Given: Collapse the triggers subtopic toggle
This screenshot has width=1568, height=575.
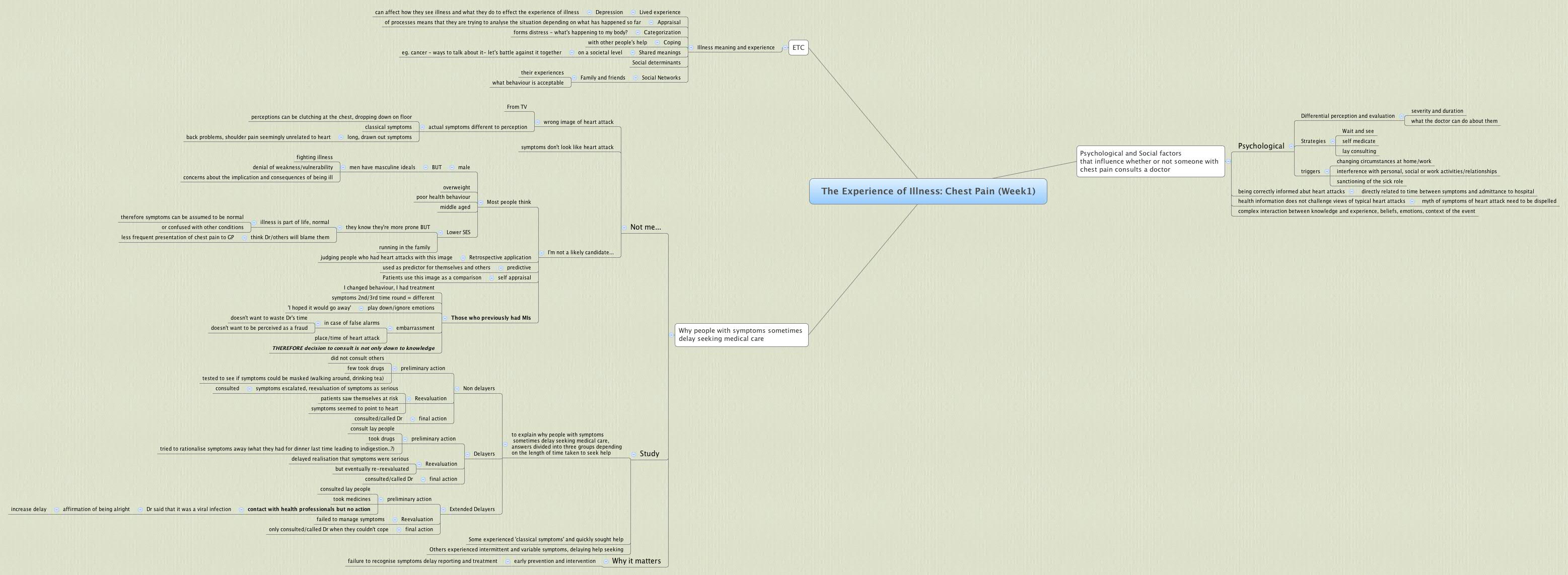Looking at the screenshot, I should coord(1327,172).
